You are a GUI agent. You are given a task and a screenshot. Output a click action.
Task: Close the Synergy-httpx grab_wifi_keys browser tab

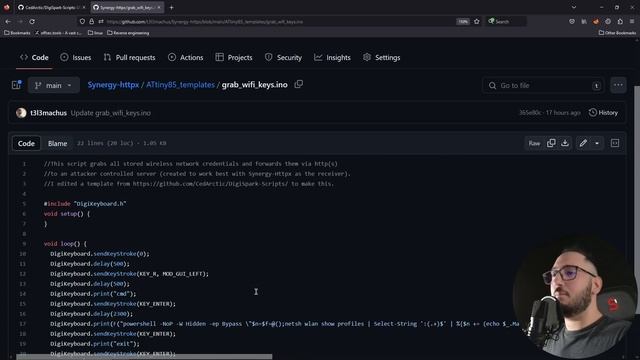[x=159, y=7]
